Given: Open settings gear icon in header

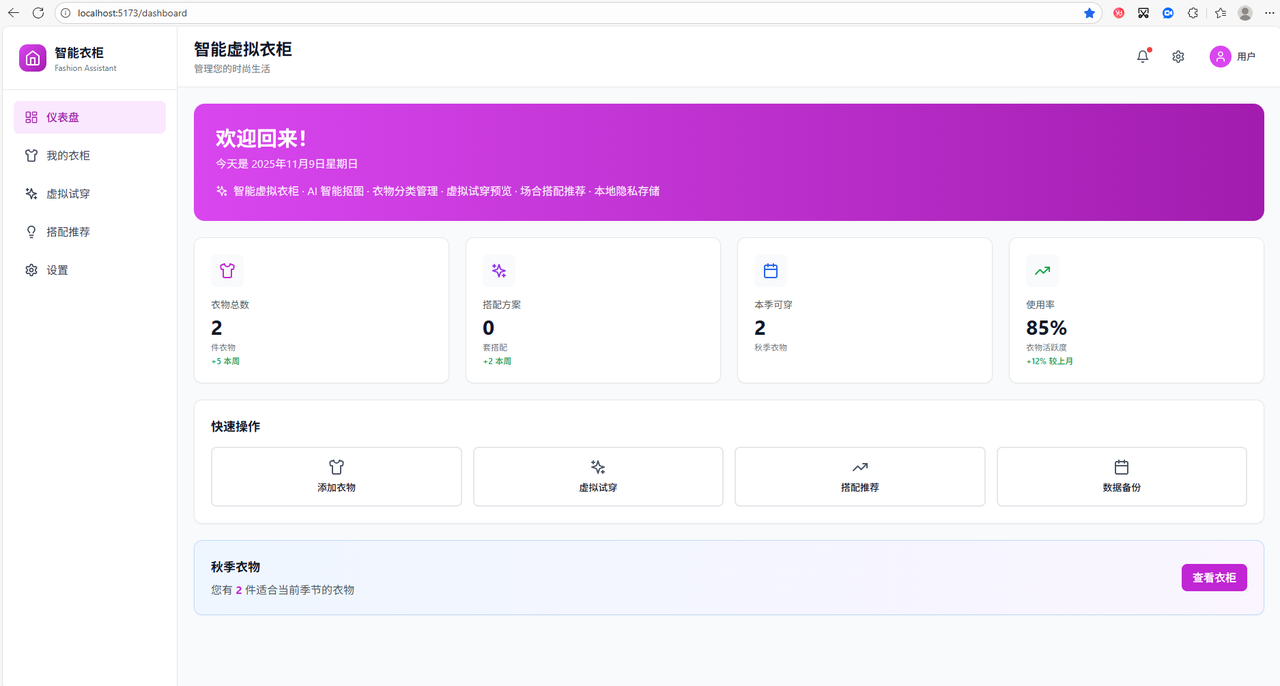Looking at the screenshot, I should [1178, 57].
